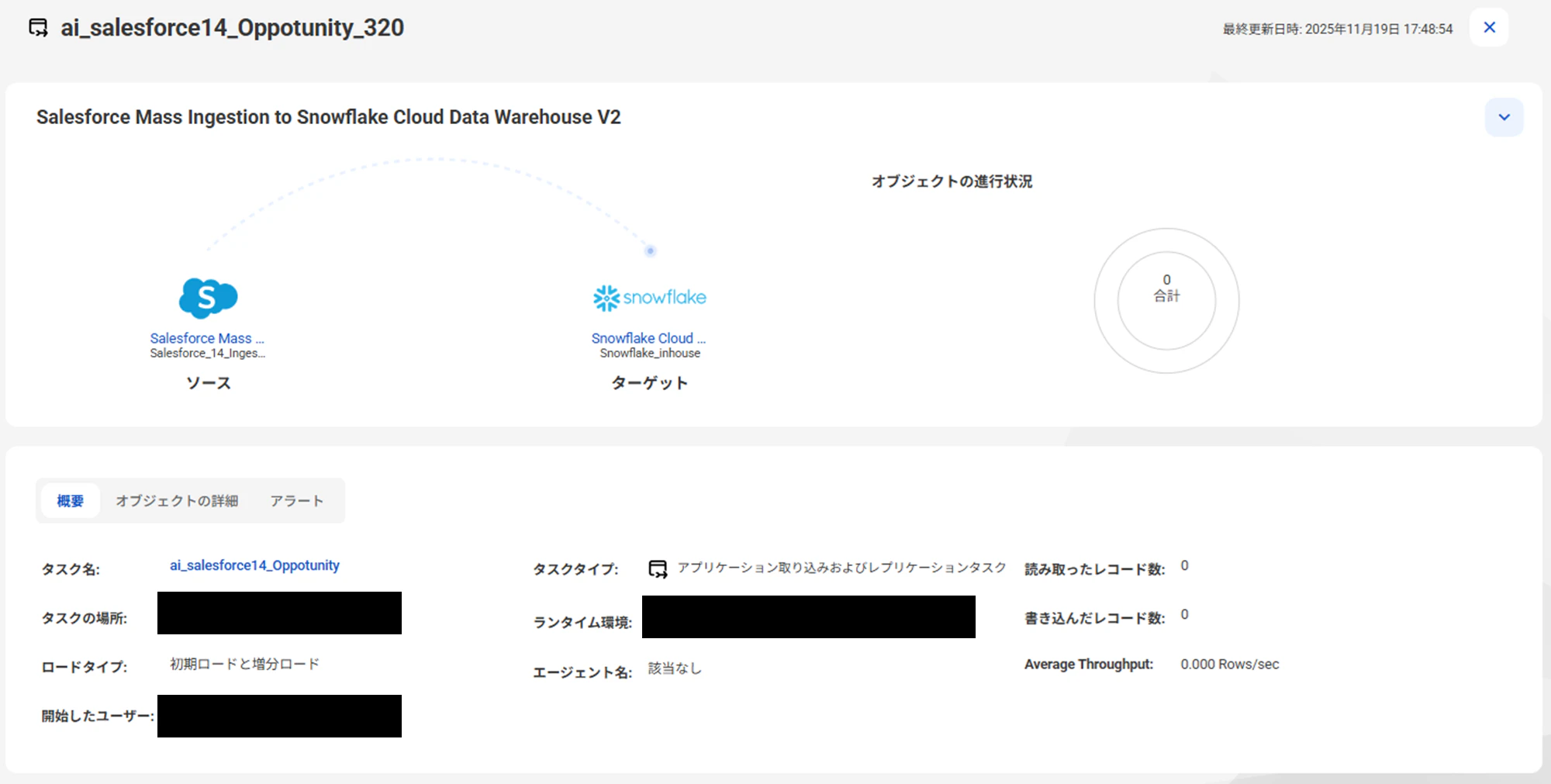Screen dimensions: 1551x784
Task: Collapse the Salesforce Mass Ingestion overview section
Action: pos(1504,117)
